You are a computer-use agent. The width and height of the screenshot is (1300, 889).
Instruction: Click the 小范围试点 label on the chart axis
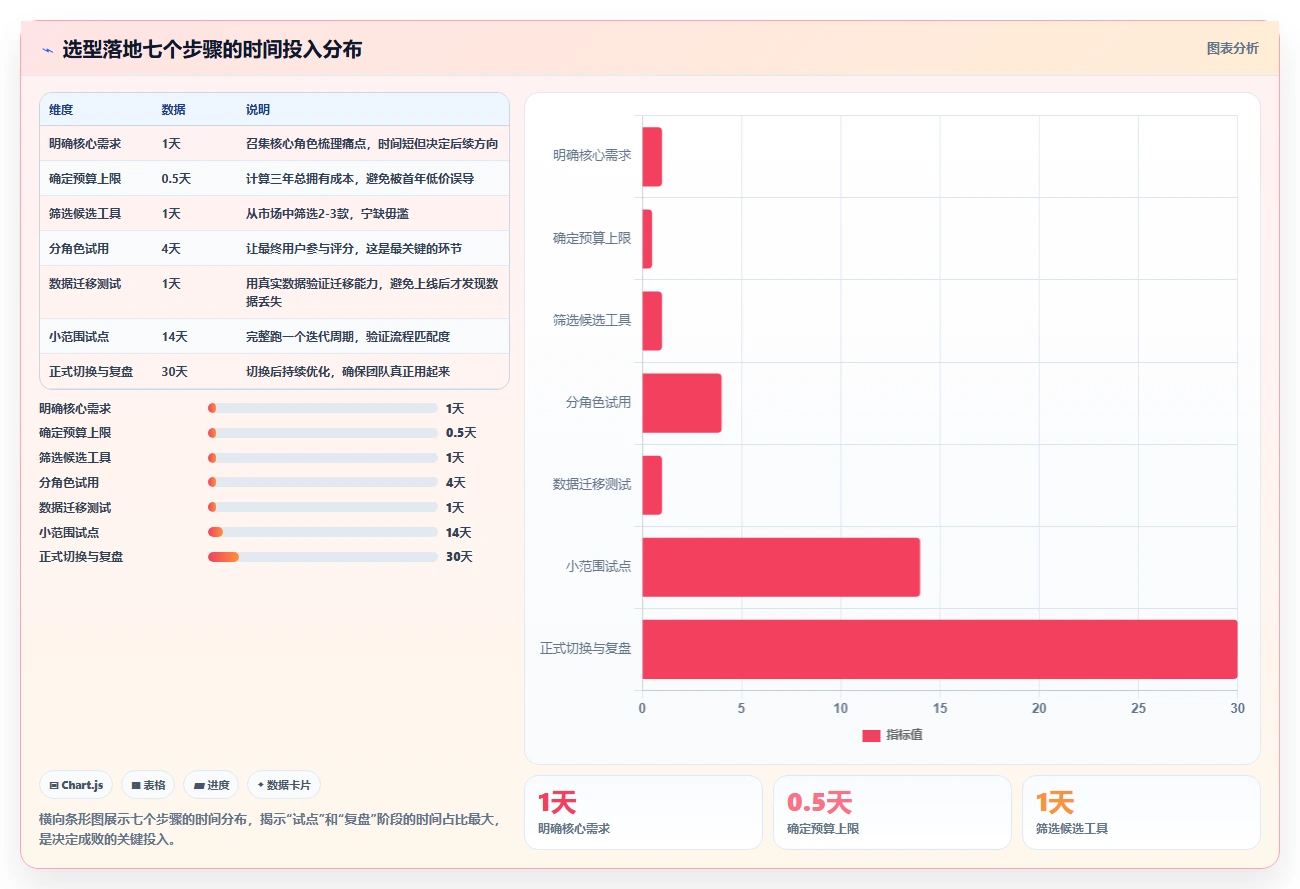598,567
